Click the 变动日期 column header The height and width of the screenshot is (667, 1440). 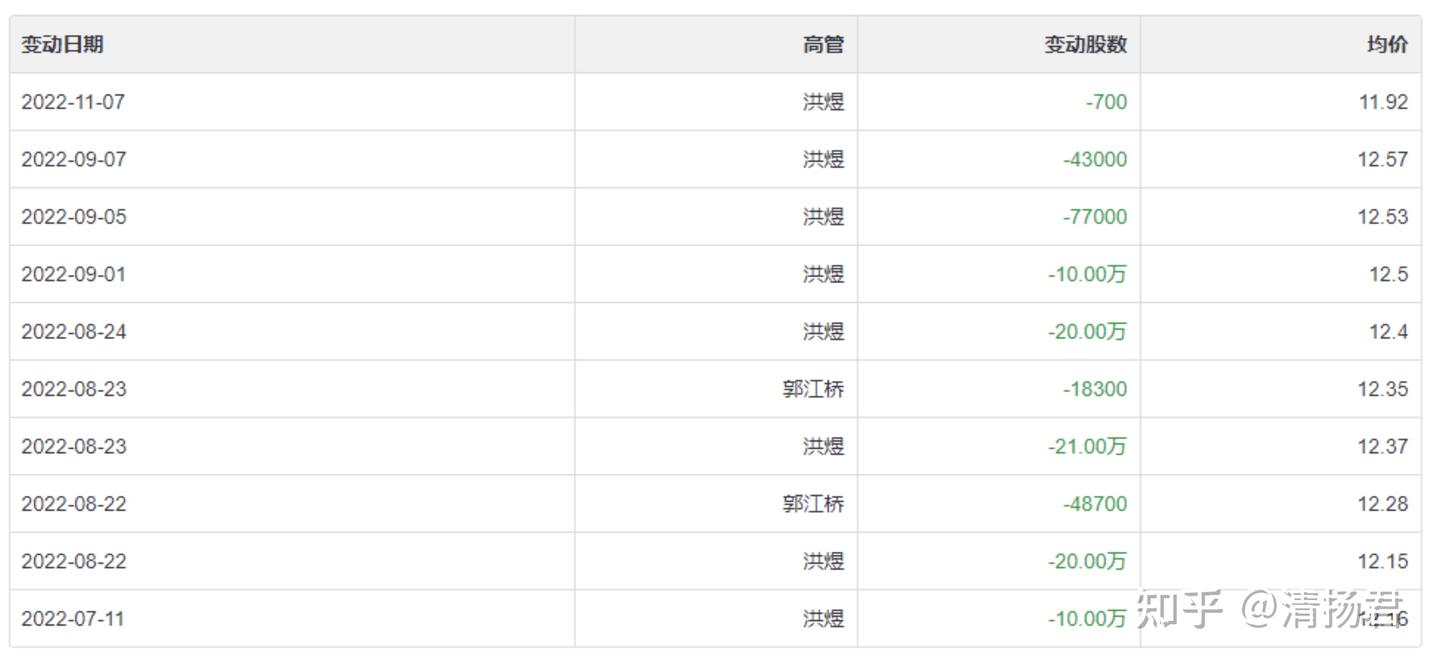coord(62,44)
